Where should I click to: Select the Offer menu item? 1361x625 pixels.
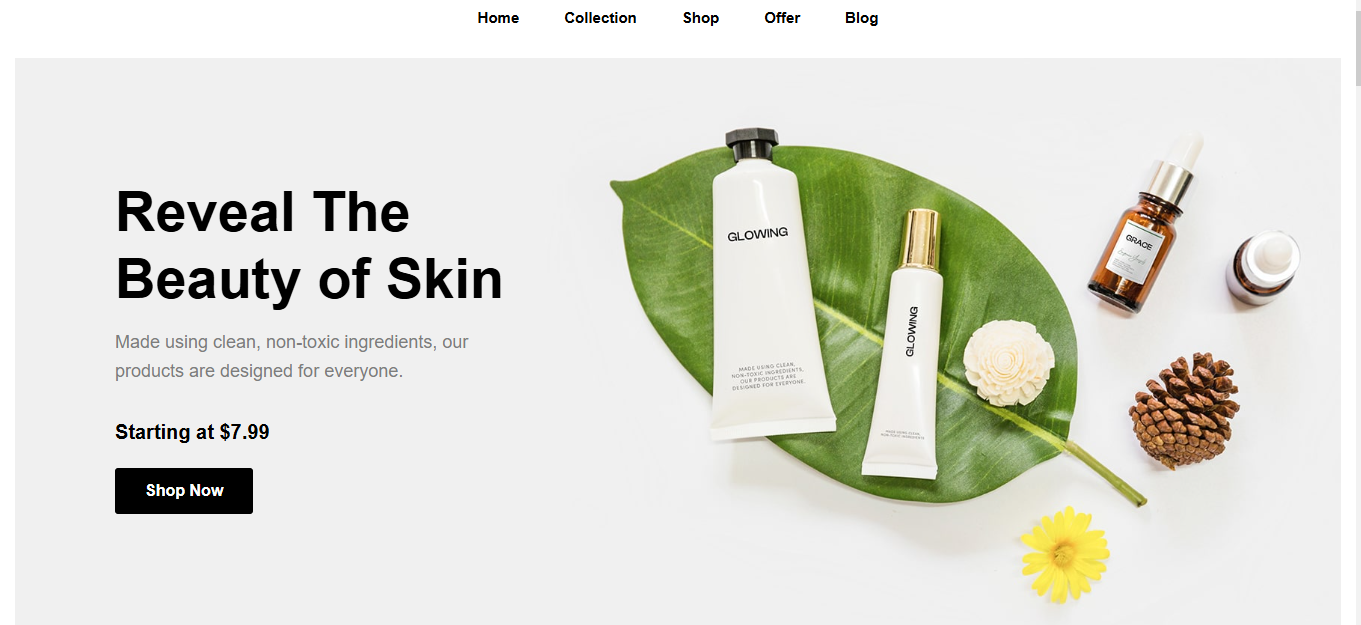tap(782, 18)
